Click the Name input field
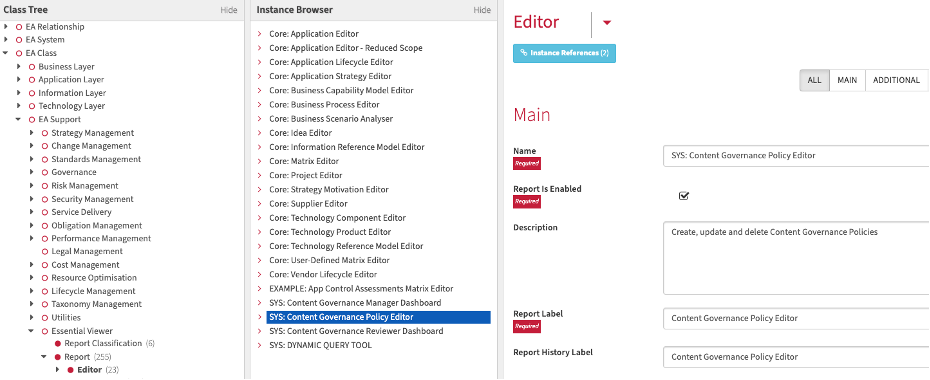Screen dimensions: 930x380 tap(796, 155)
